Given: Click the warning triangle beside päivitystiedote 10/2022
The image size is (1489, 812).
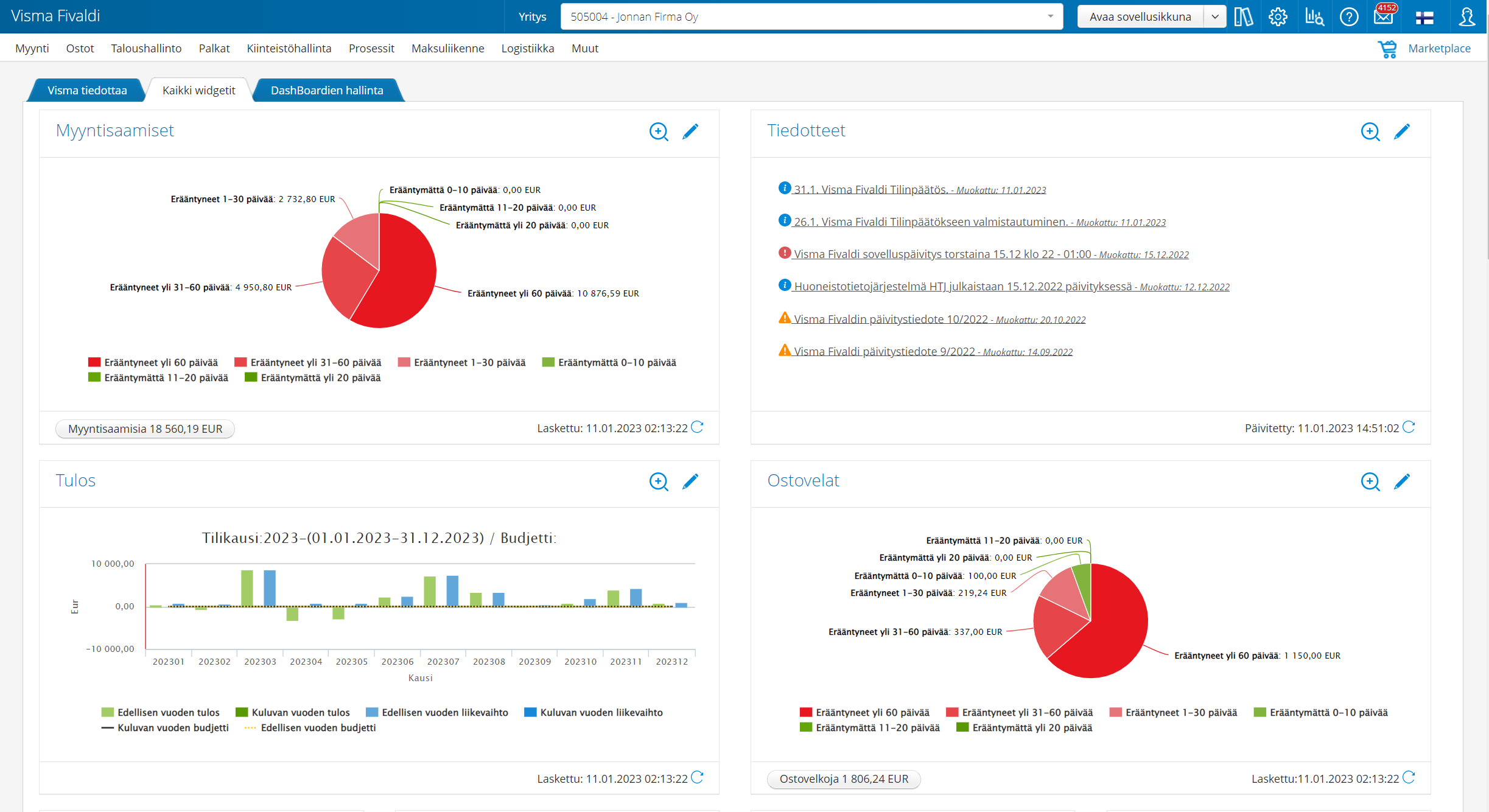Looking at the screenshot, I should 785,318.
